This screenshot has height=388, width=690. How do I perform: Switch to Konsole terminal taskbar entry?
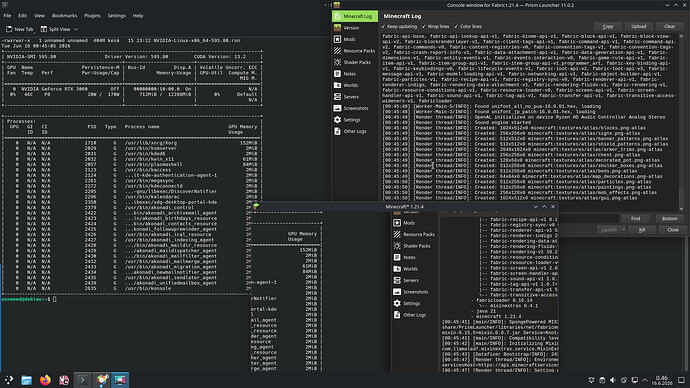(83, 380)
